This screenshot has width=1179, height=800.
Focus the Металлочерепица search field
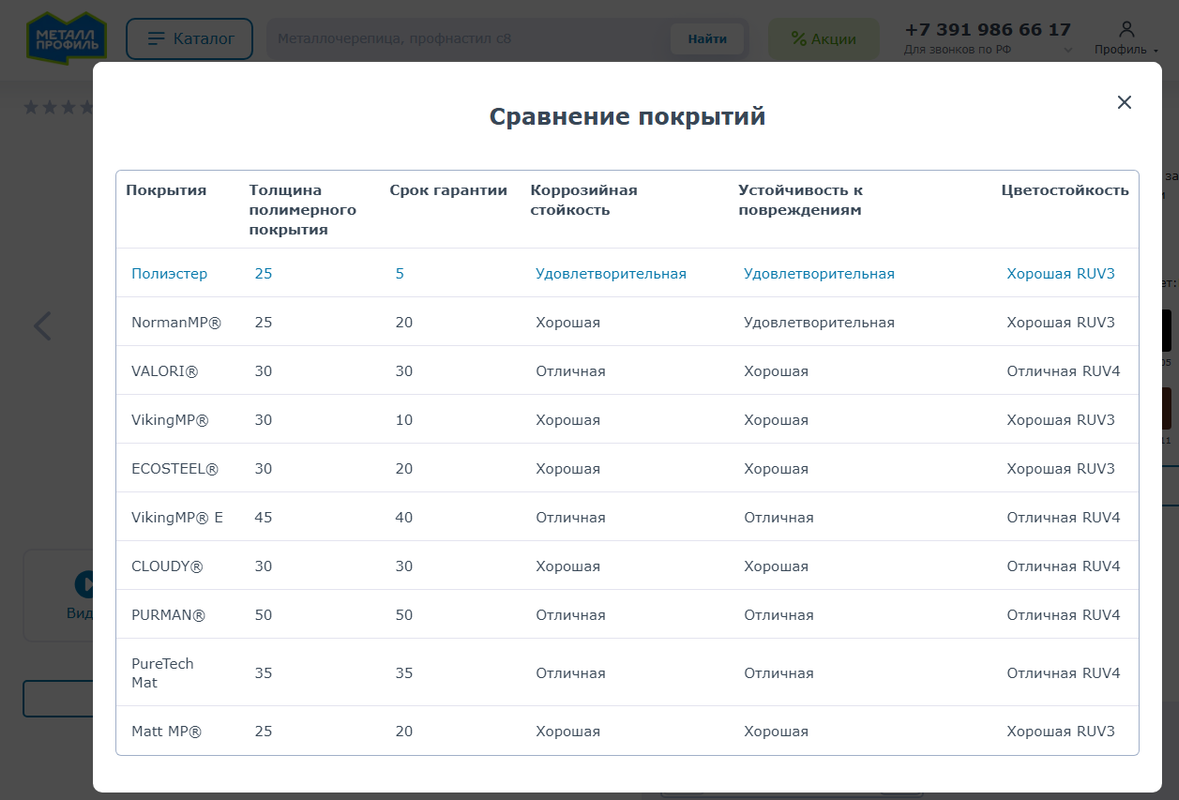pos(470,38)
